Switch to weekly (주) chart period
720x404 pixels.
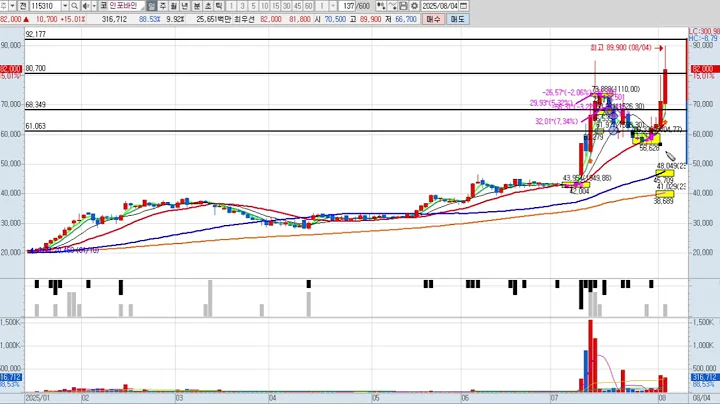click(163, 6)
